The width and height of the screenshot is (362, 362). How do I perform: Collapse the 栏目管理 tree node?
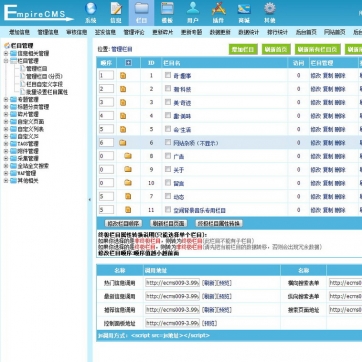(6, 61)
